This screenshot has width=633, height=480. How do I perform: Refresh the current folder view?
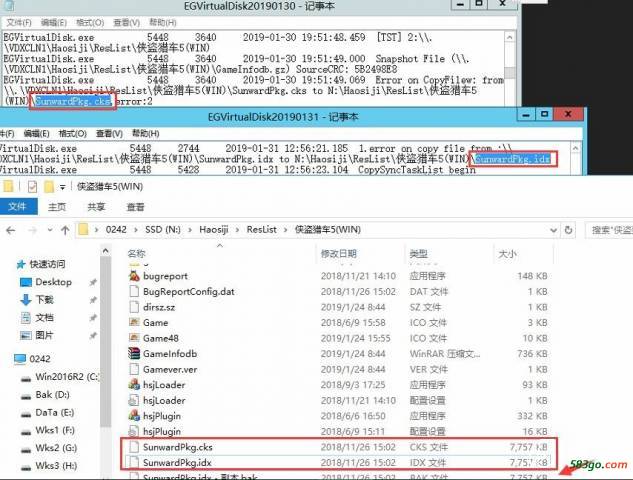[568, 230]
